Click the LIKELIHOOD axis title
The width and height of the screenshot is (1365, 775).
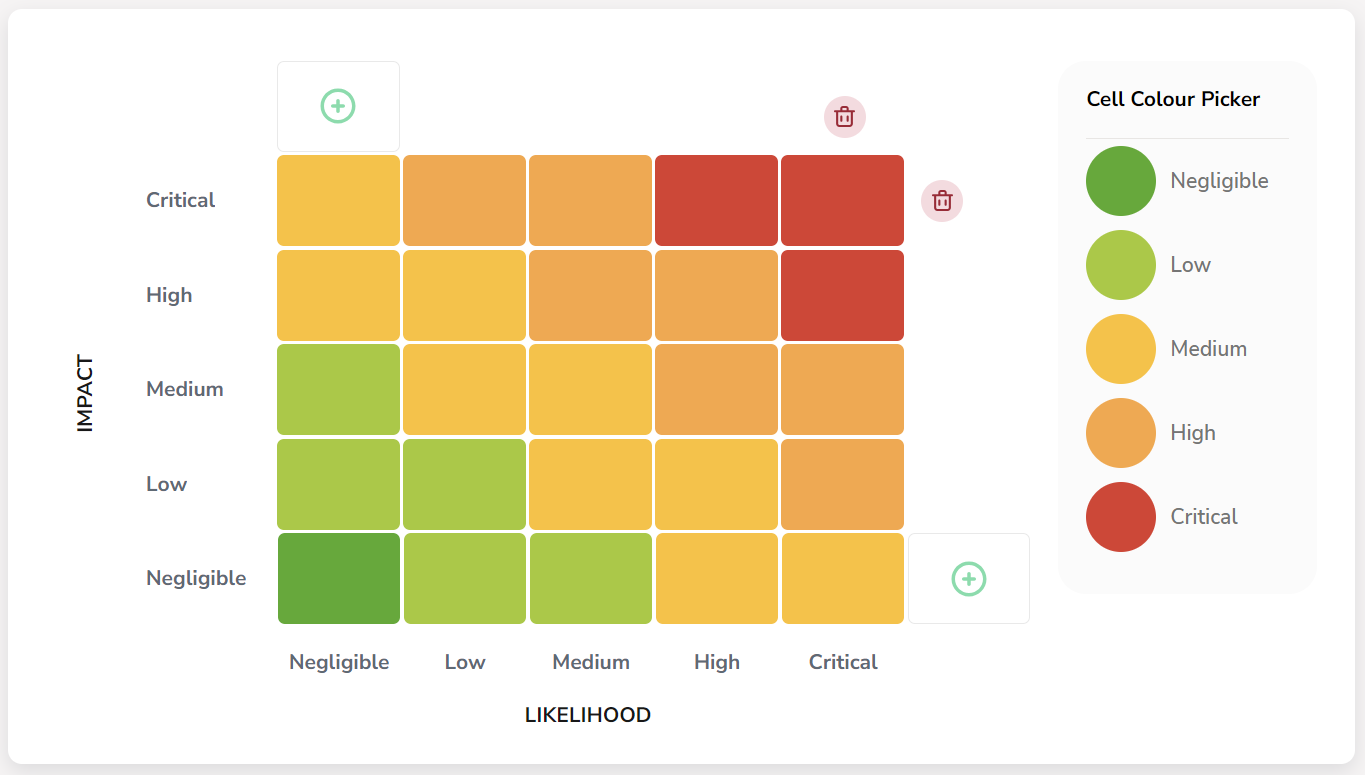pos(586,714)
